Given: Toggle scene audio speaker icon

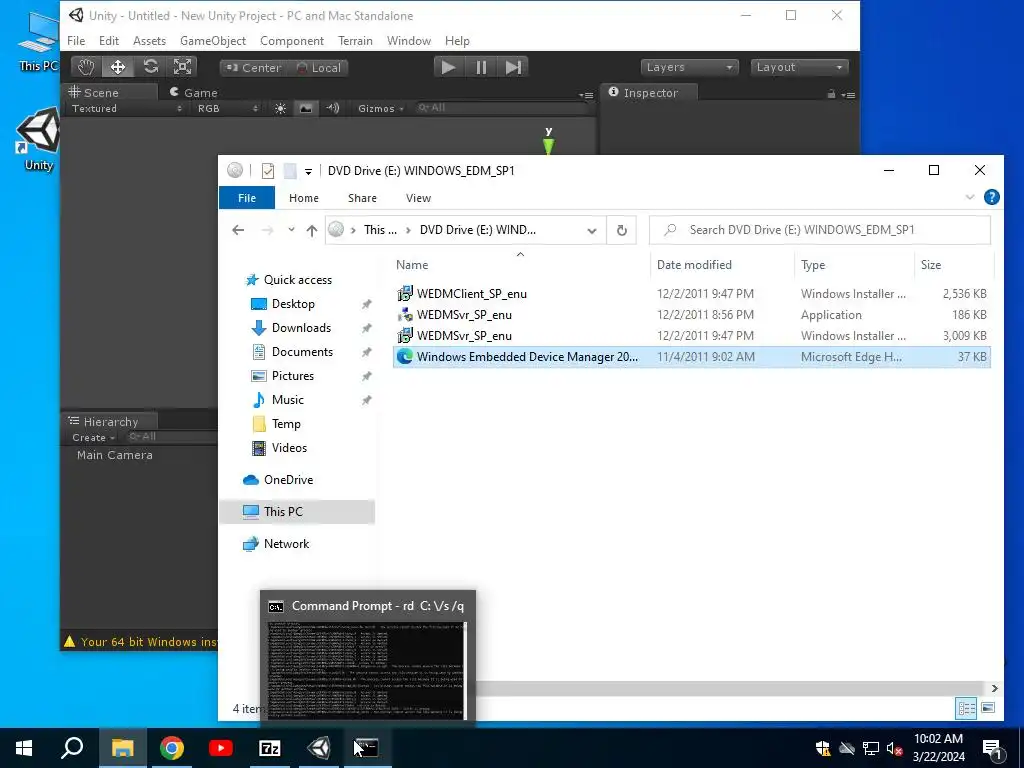Looking at the screenshot, I should [x=332, y=108].
